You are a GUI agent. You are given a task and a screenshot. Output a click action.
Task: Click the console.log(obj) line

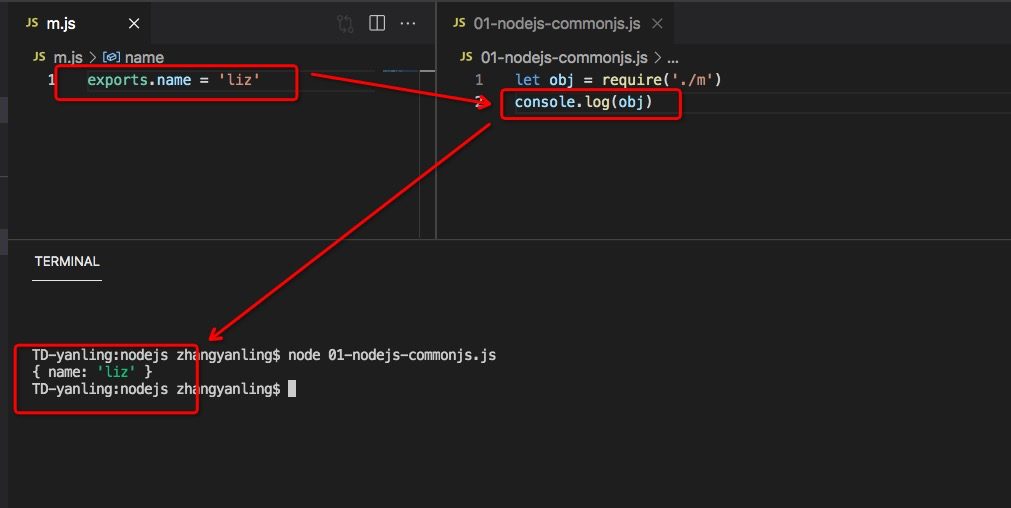click(584, 102)
